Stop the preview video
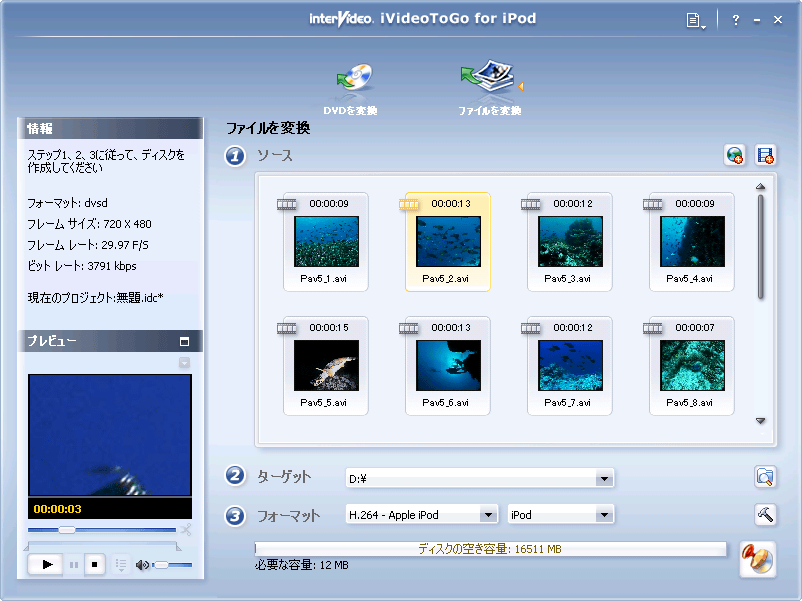This screenshot has height=601, width=802. pos(95,565)
